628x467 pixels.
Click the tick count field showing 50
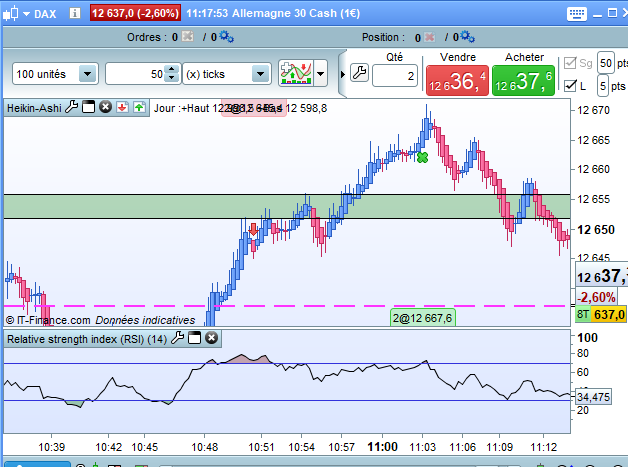coord(136,74)
